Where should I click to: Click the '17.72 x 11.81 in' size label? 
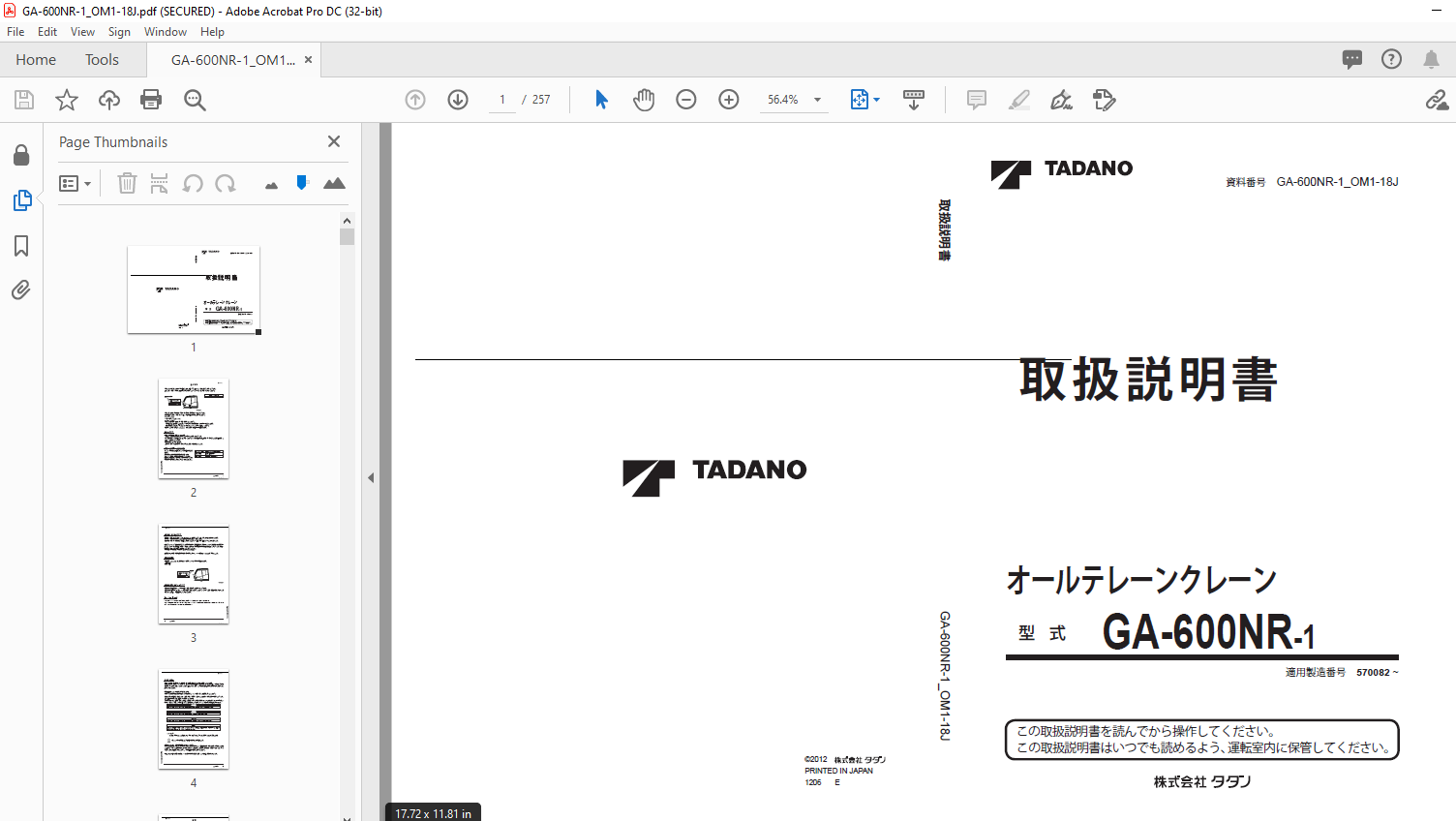point(433,813)
